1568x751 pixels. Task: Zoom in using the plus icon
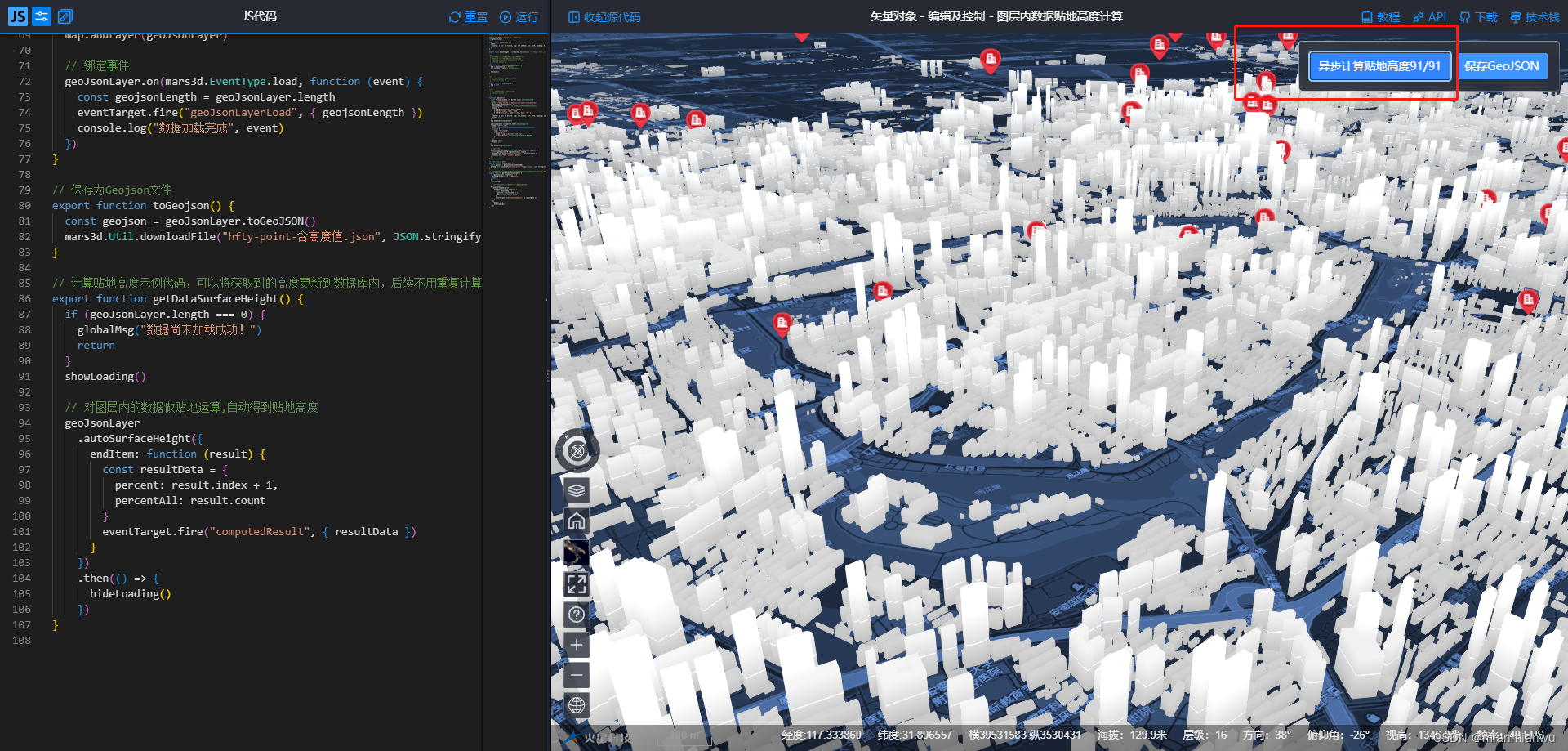point(577,645)
